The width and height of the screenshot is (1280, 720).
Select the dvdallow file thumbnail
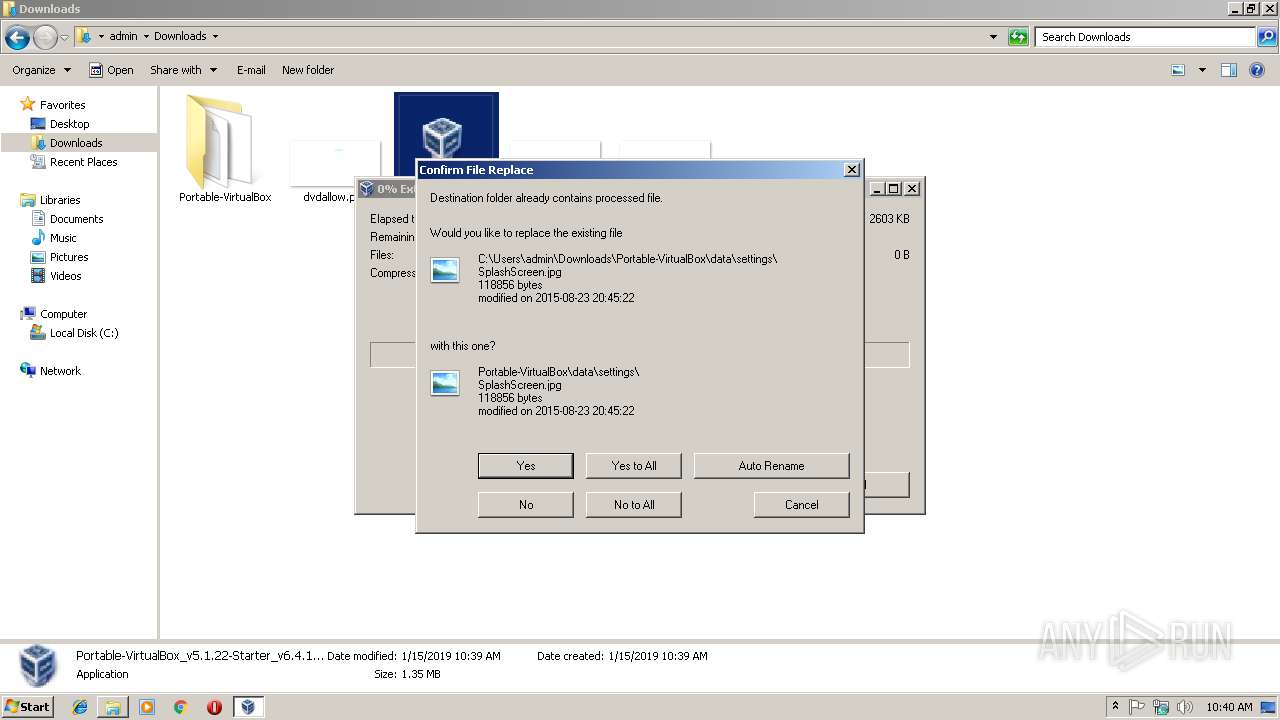(x=334, y=163)
